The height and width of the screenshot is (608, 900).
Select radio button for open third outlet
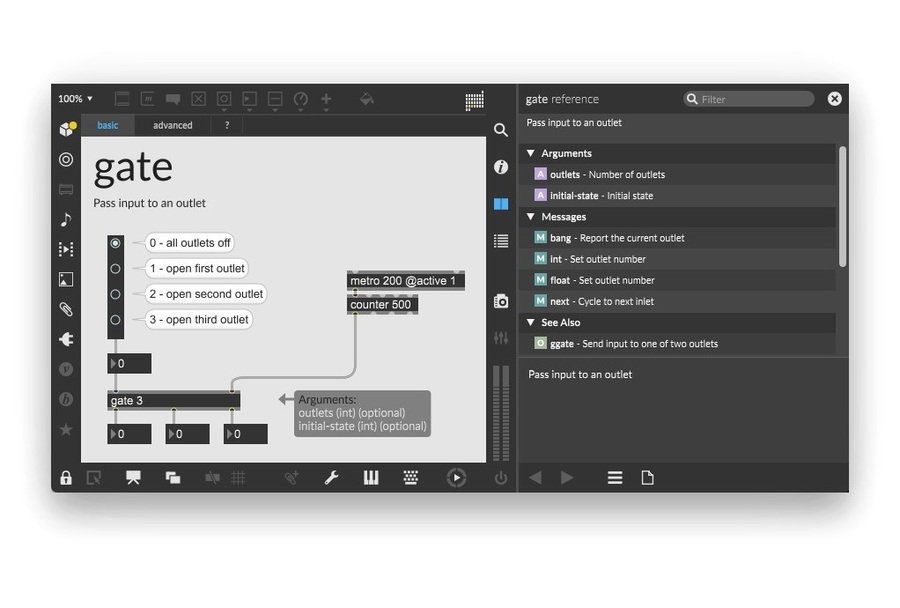click(116, 320)
